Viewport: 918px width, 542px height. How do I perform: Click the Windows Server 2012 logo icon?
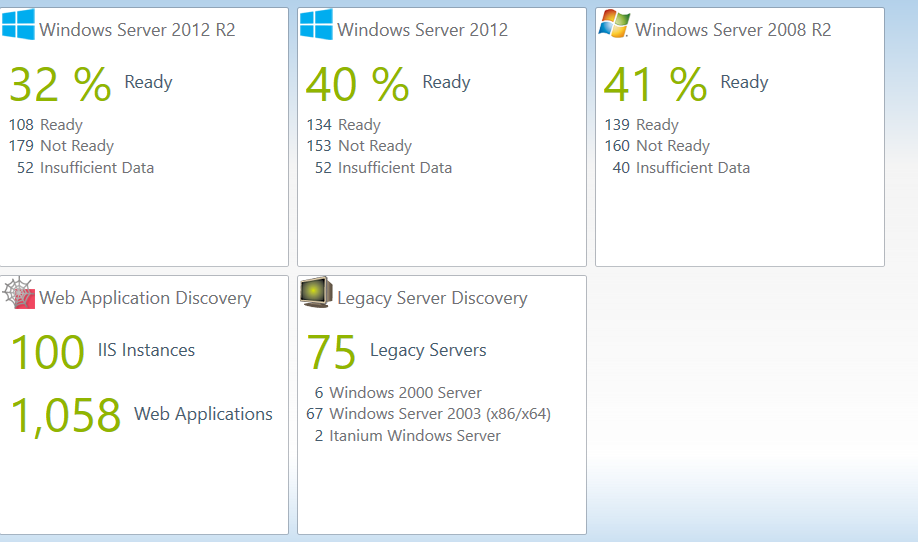(316, 25)
